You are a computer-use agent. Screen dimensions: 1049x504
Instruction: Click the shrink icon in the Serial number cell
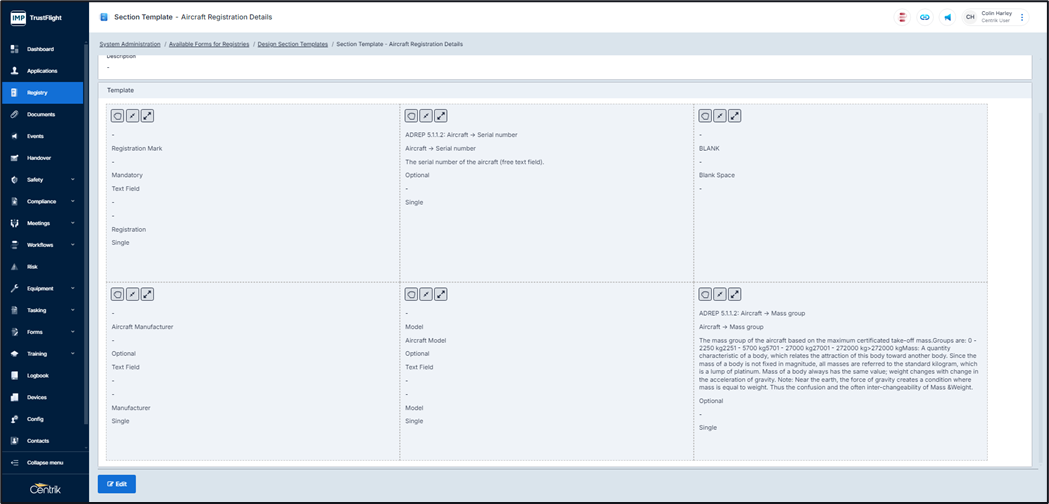426,116
